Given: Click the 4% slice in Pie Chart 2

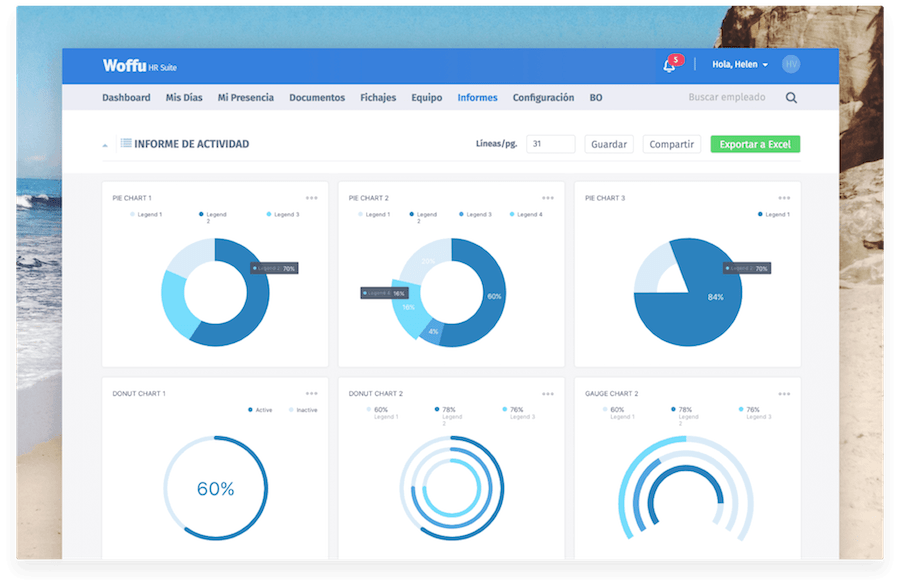Looking at the screenshot, I should pos(433,332).
